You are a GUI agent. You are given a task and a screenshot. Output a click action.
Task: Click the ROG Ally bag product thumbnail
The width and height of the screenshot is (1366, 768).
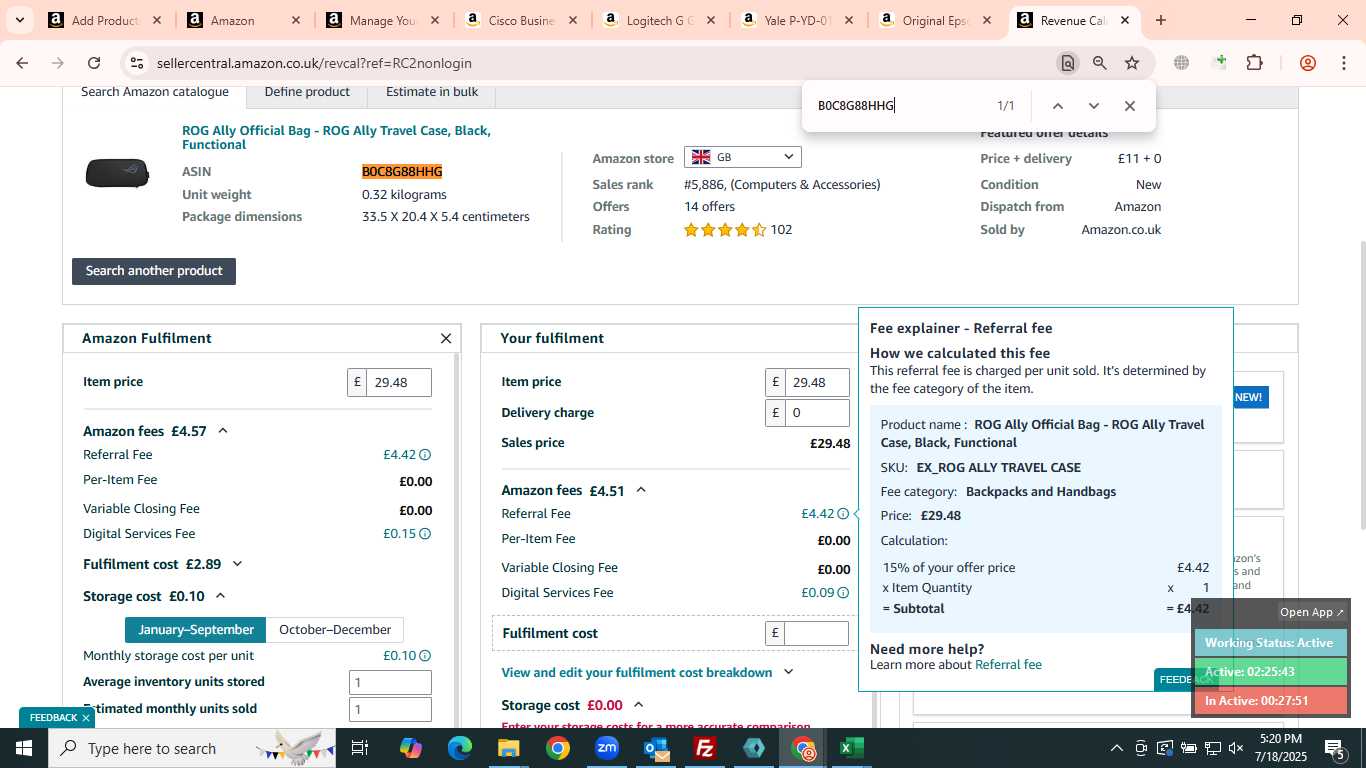[x=117, y=173]
